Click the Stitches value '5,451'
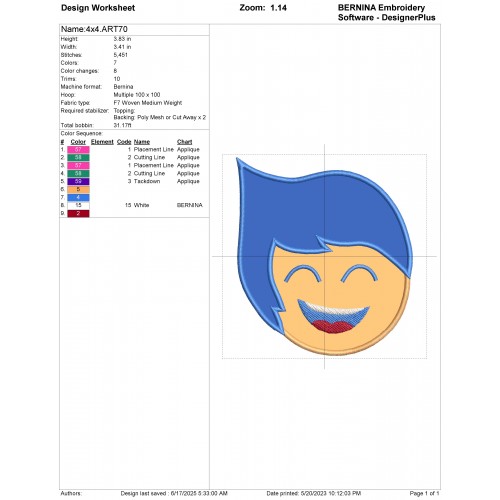This screenshot has width=500, height=500. [x=120, y=55]
